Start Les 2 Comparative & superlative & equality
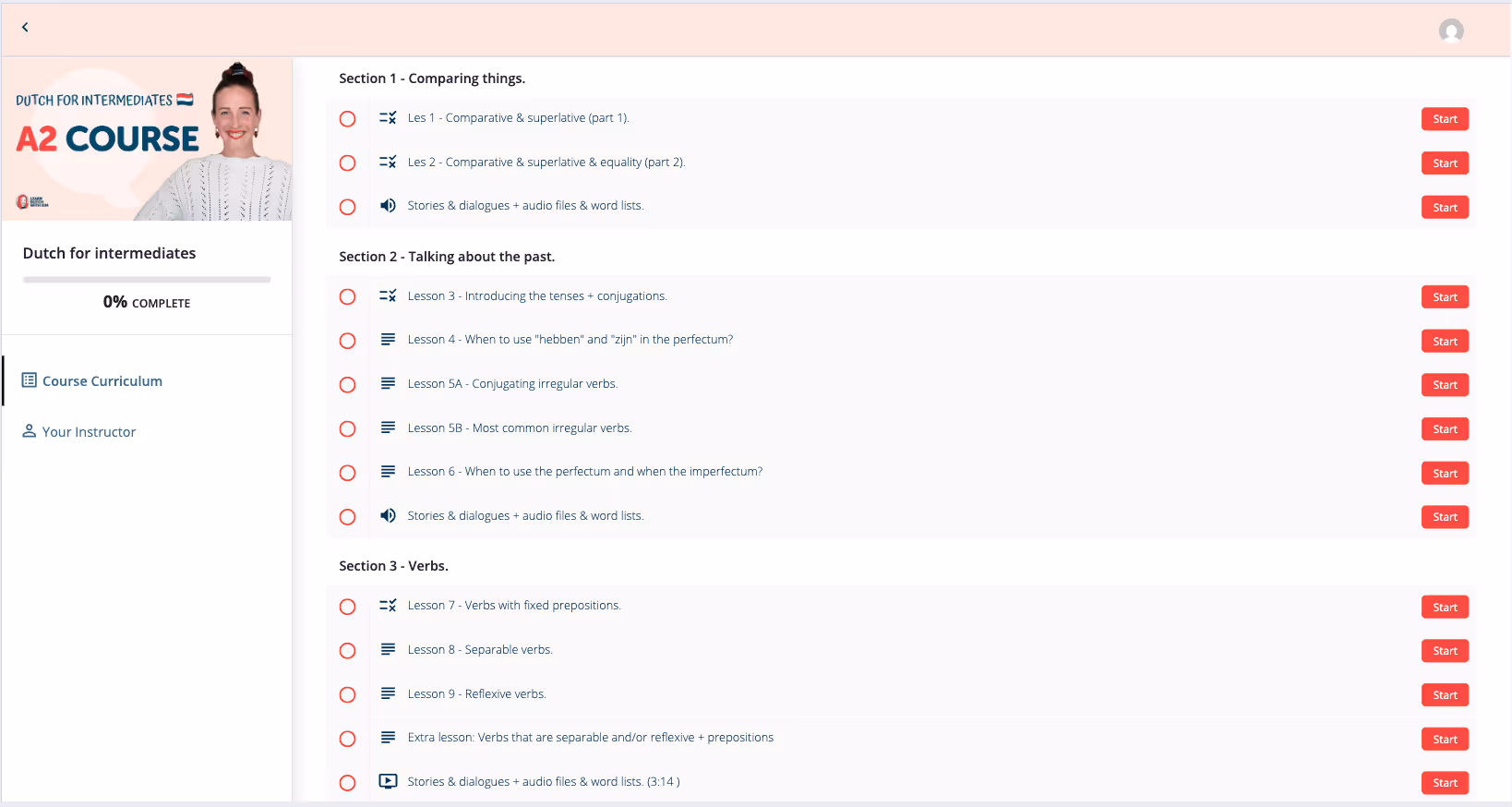 1445,163
